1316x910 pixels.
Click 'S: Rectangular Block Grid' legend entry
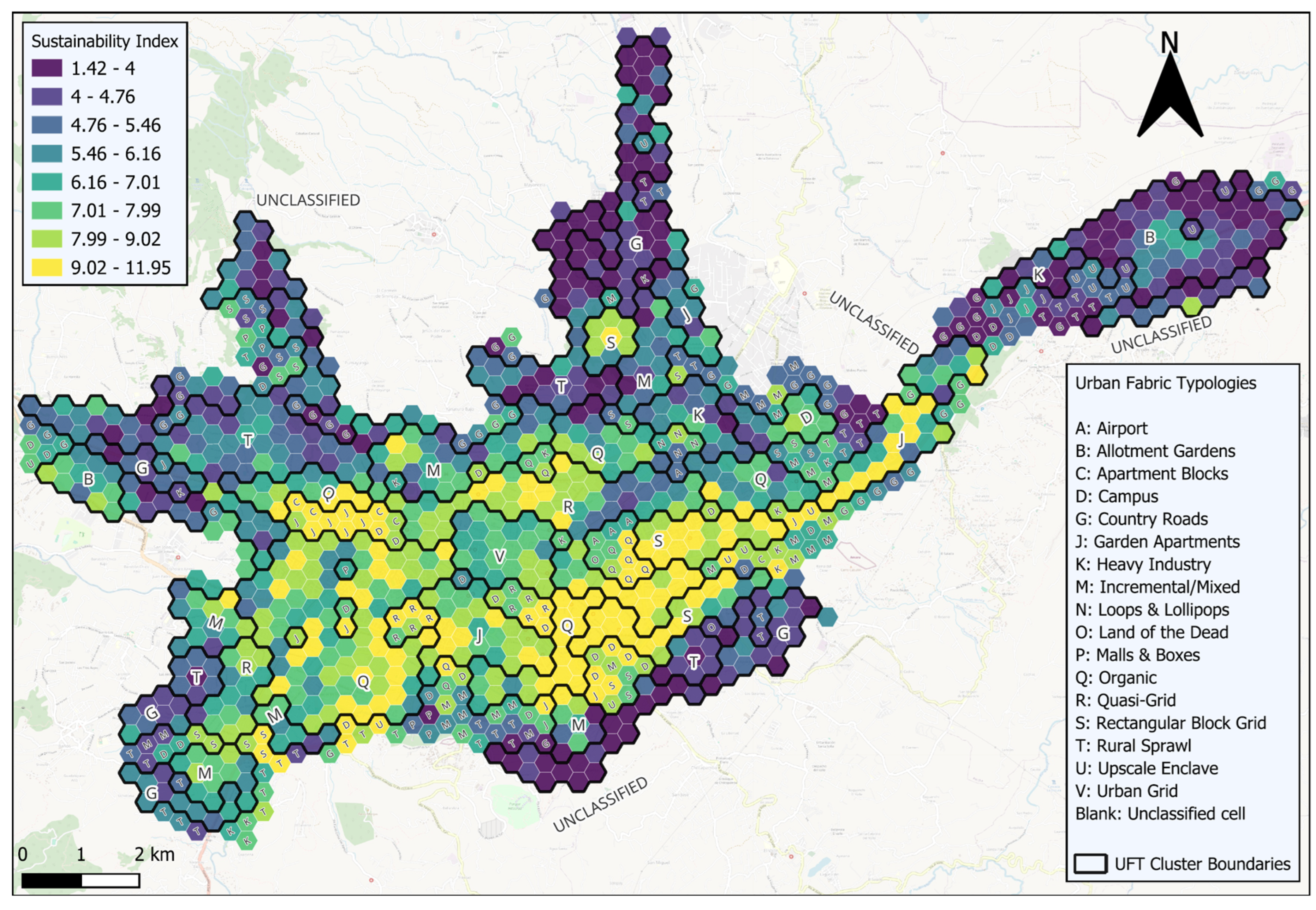[x=1170, y=723]
